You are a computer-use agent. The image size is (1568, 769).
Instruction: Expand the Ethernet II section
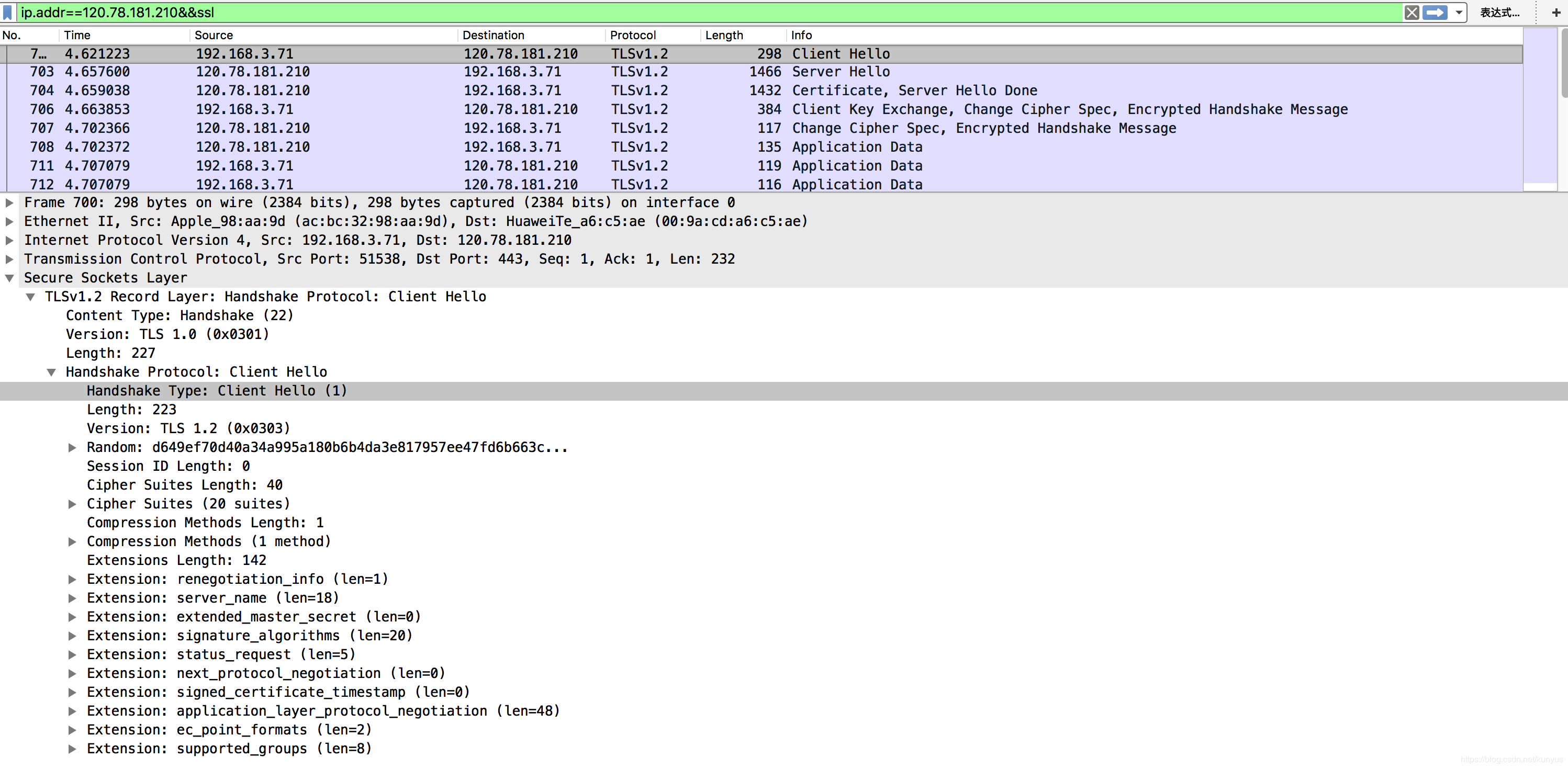coord(10,221)
